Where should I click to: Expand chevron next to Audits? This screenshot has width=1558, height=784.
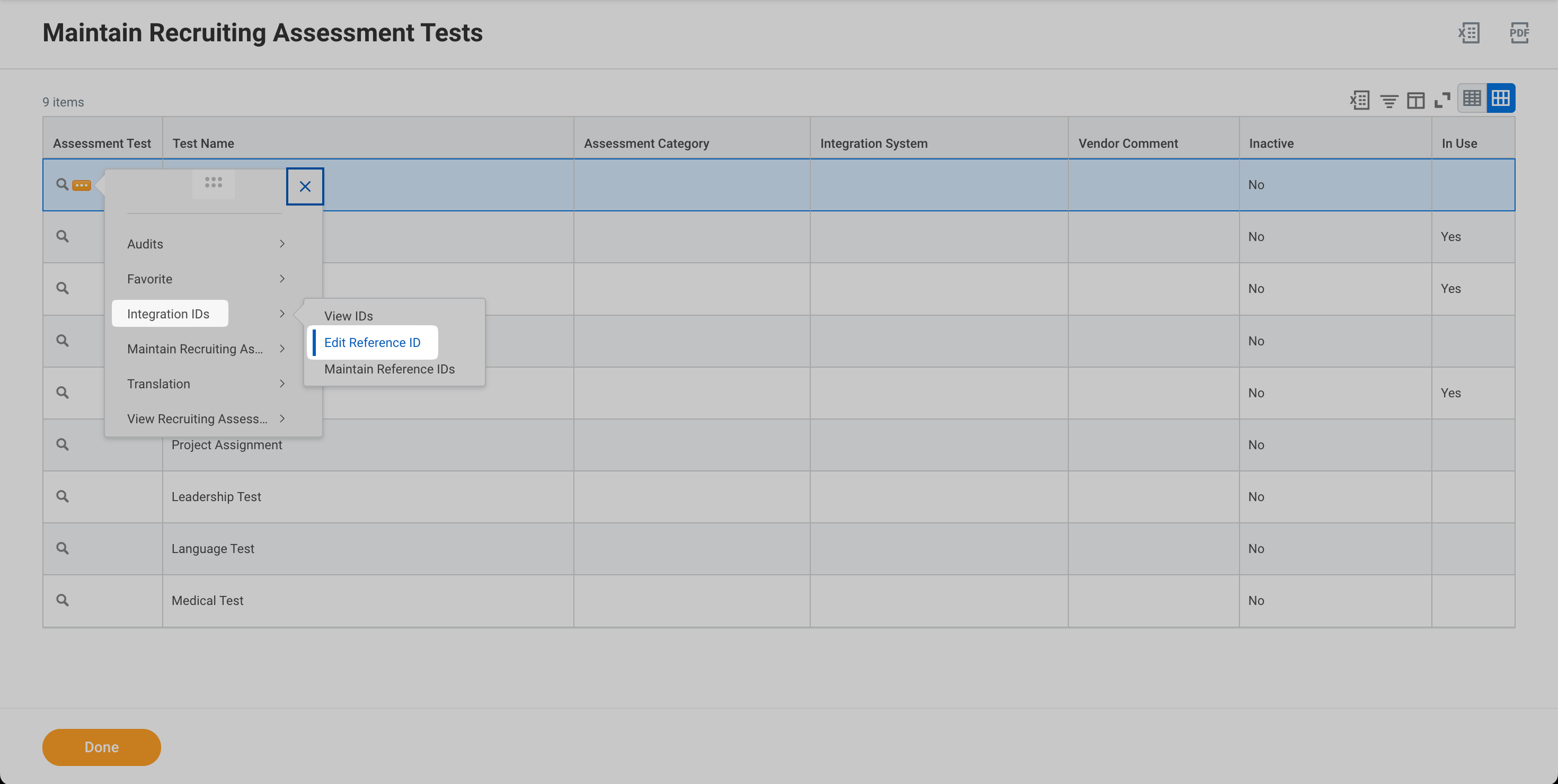282,244
